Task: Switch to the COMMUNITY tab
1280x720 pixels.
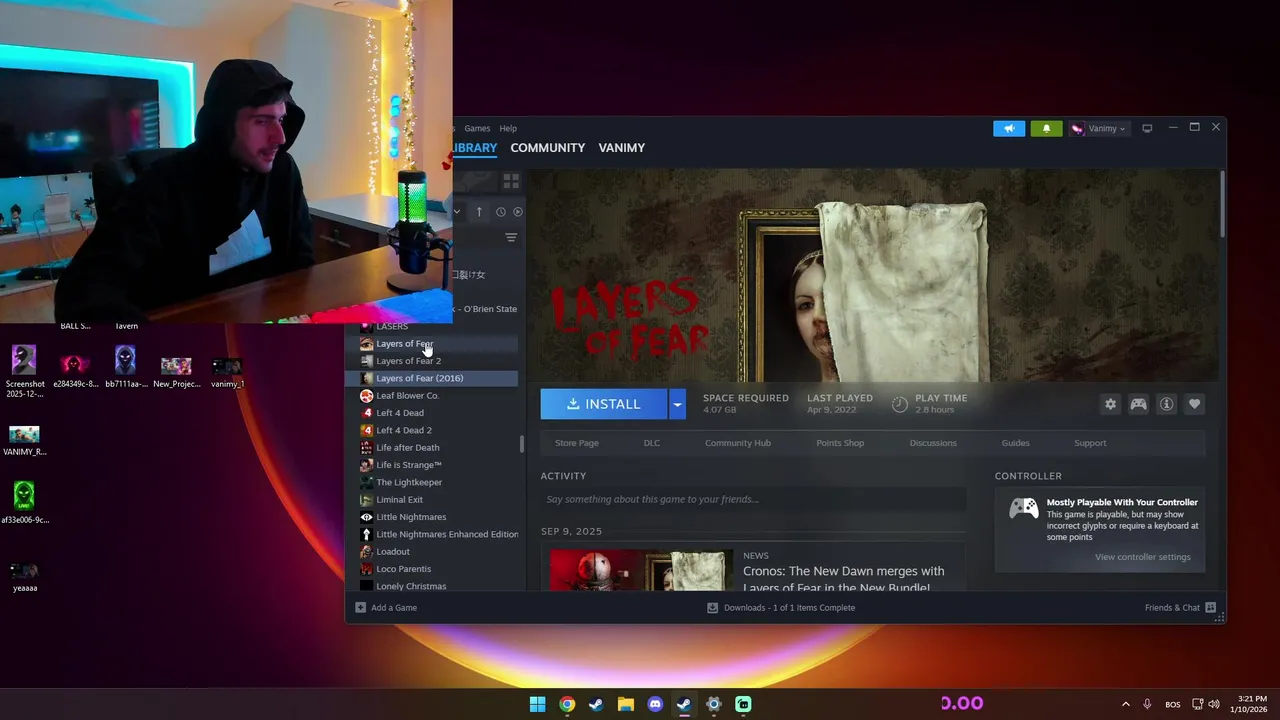Action: coord(547,147)
